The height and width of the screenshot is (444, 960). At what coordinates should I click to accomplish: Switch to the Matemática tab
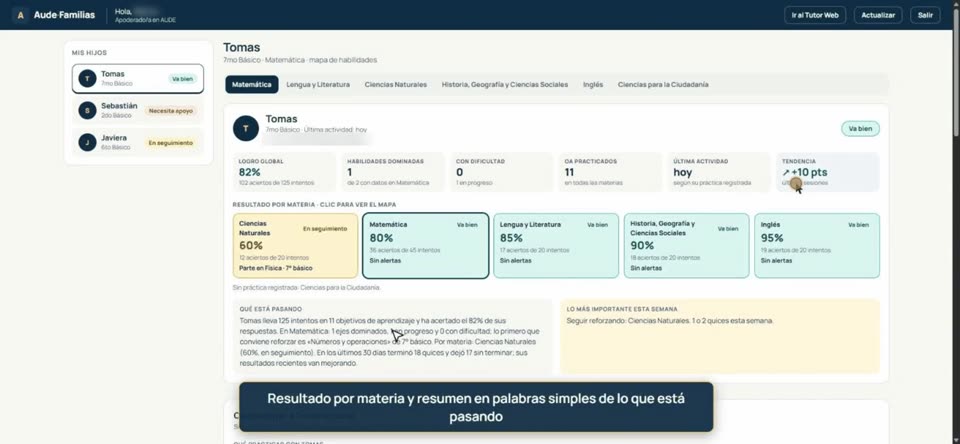252,85
